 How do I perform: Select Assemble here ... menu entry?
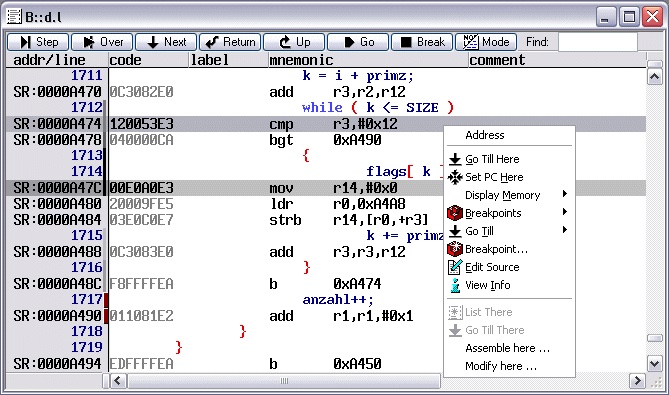508,348
